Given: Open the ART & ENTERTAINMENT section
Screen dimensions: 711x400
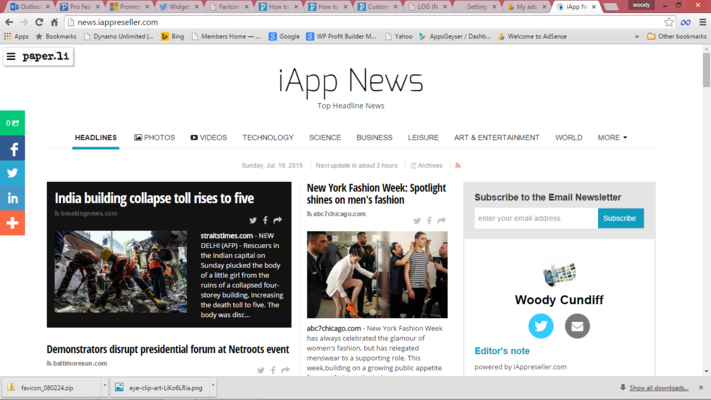Looking at the screenshot, I should point(497,137).
